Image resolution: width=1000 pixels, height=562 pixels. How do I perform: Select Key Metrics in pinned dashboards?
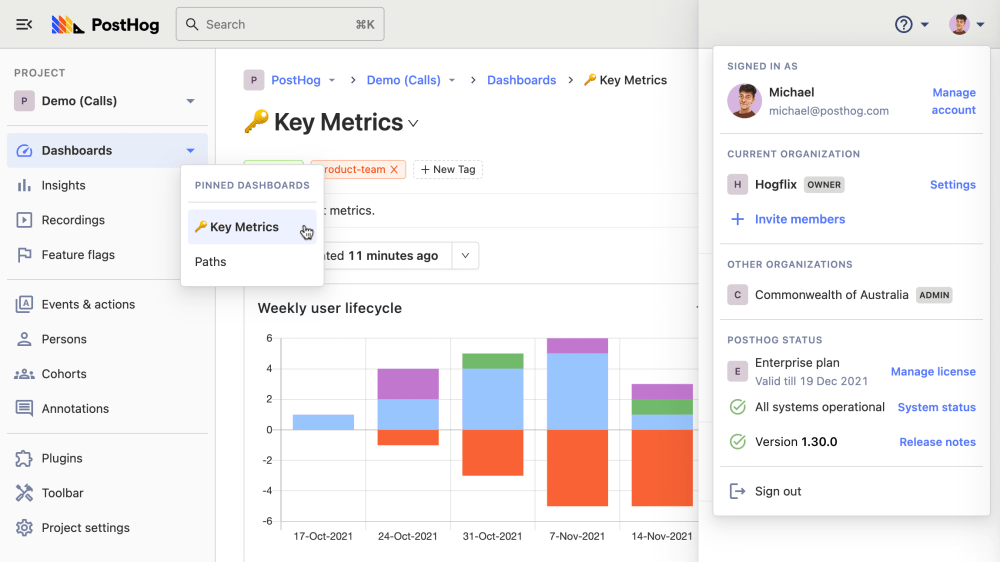tap(252, 227)
